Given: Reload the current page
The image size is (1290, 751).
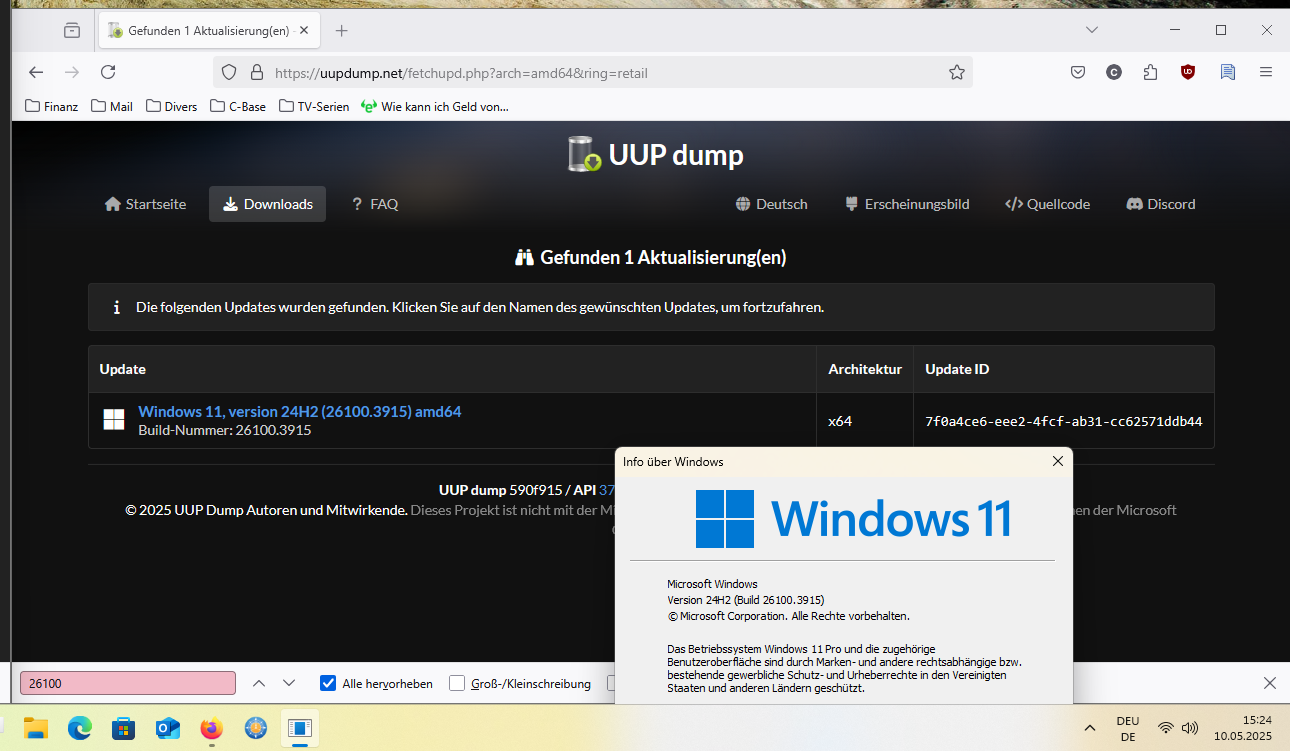Looking at the screenshot, I should (108, 72).
